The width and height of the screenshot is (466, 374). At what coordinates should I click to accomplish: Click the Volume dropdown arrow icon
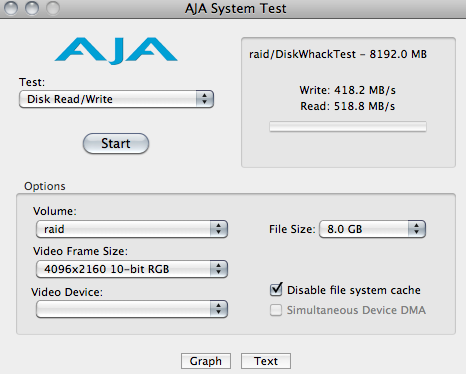coord(219,229)
